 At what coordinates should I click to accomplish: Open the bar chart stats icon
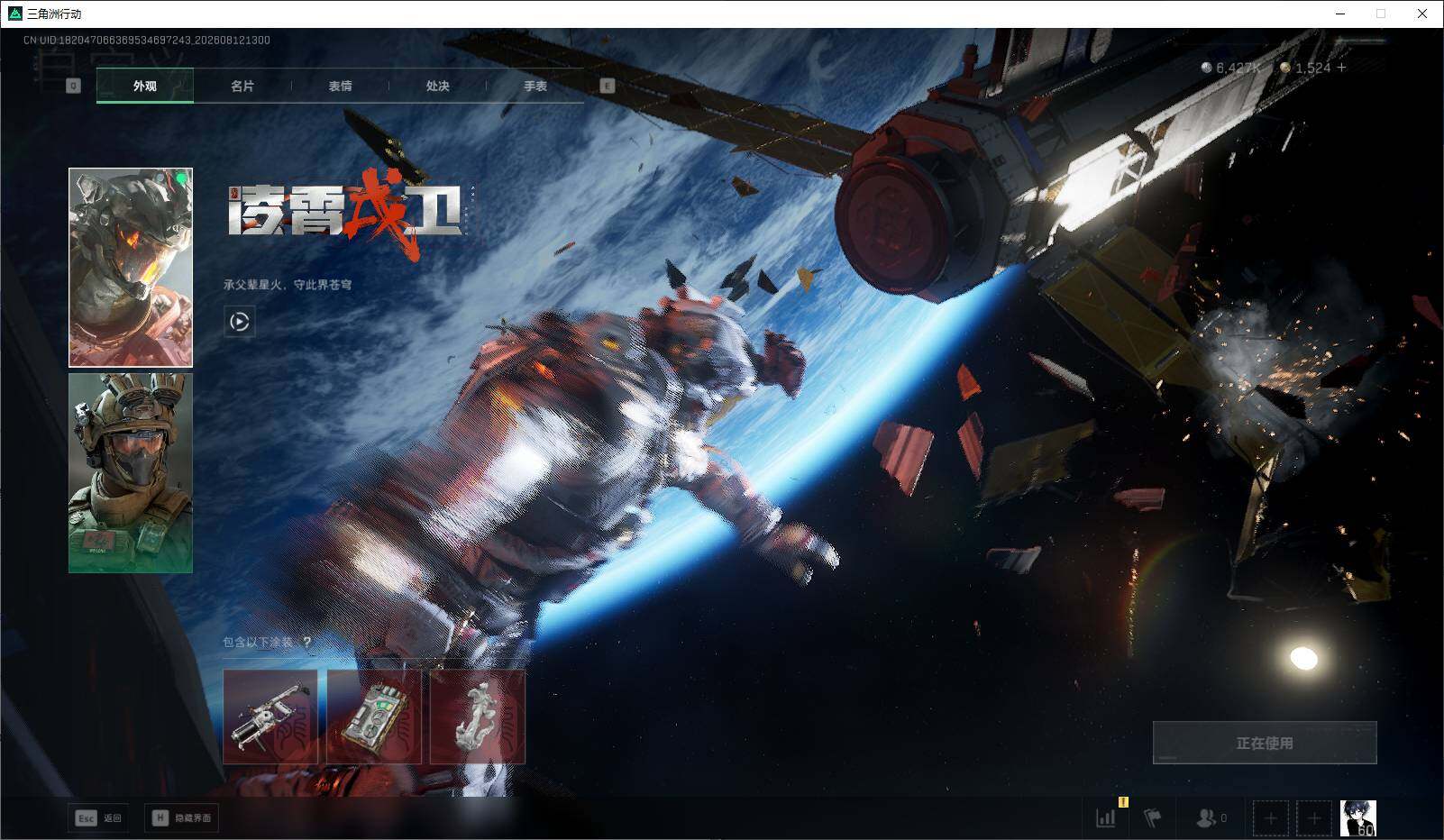[1106, 818]
